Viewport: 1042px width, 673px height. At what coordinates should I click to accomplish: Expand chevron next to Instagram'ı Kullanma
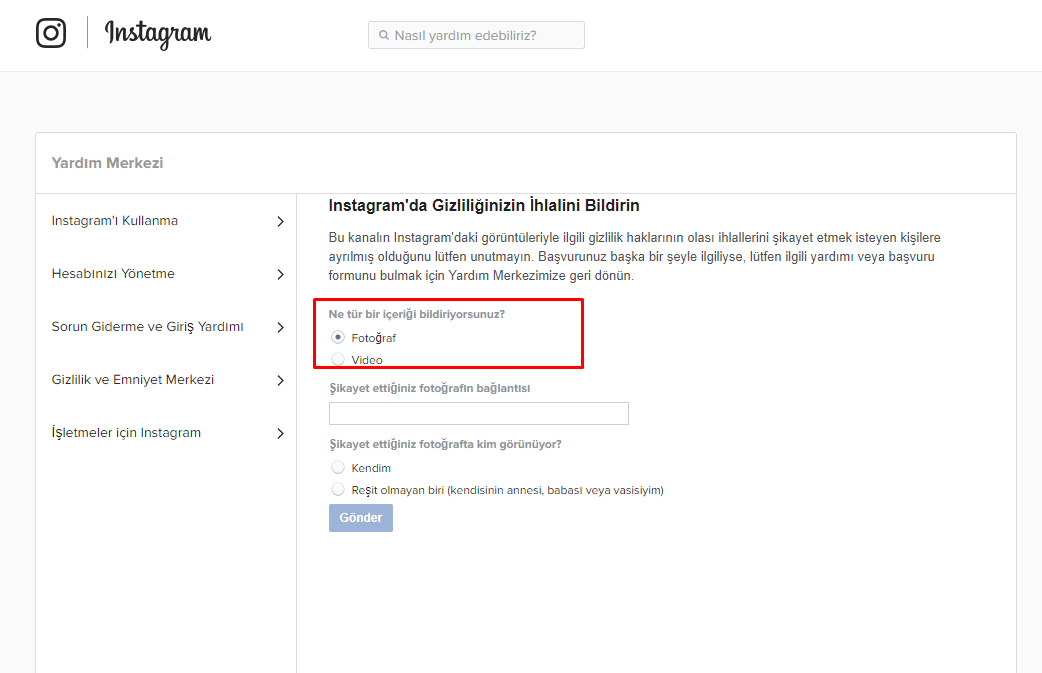click(280, 221)
